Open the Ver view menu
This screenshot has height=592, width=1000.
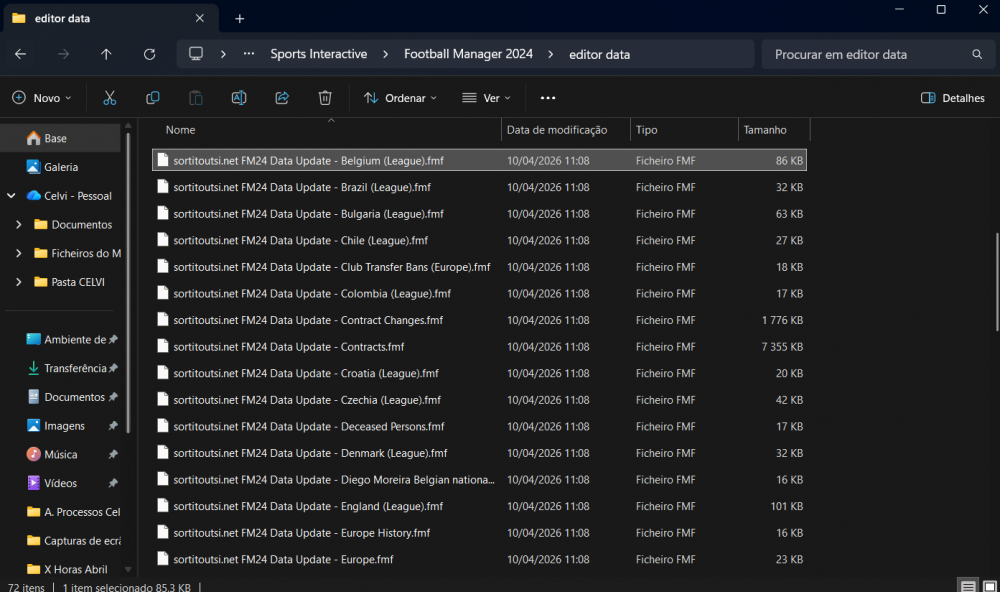487,98
